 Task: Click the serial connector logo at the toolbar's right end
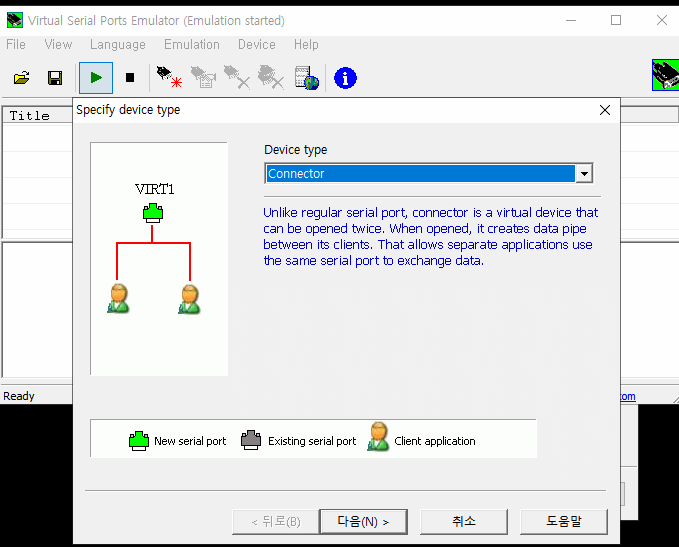(666, 75)
